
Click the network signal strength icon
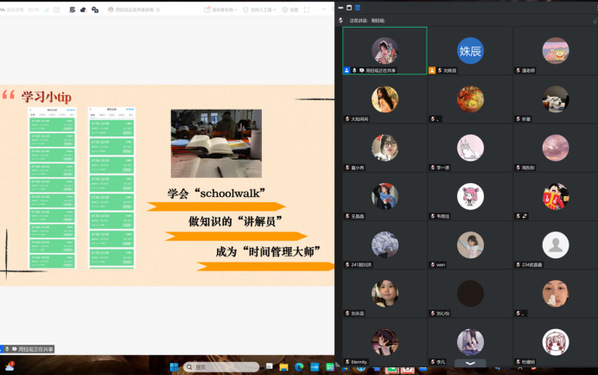tap(46, 10)
